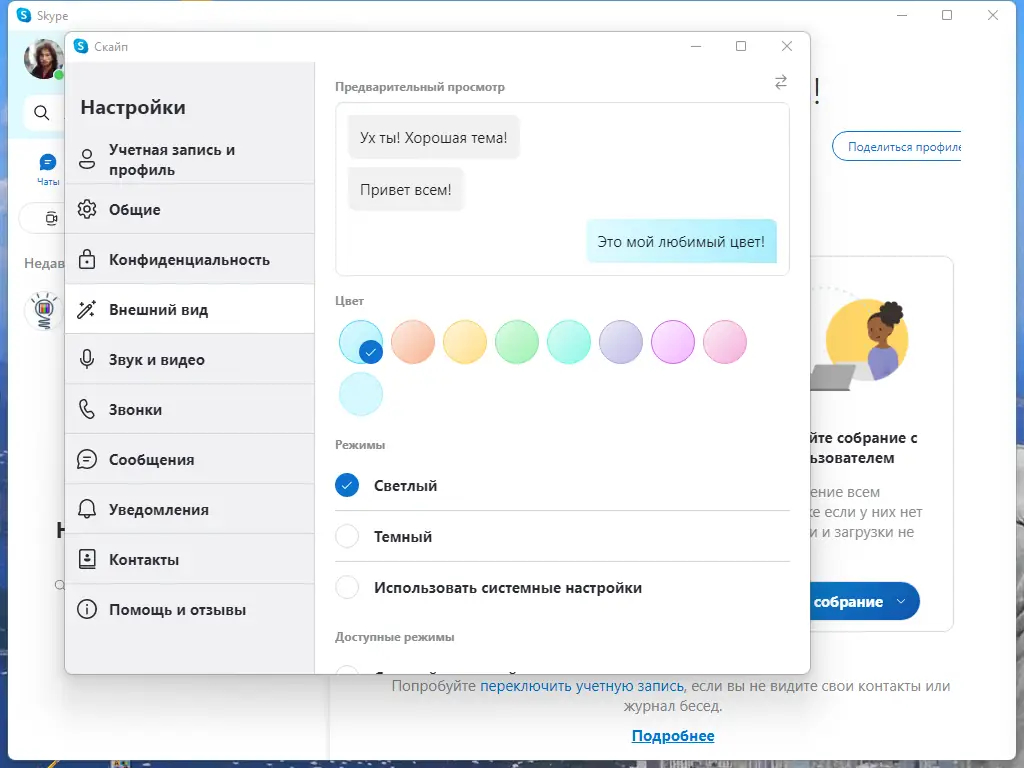The height and width of the screenshot is (768, 1024).
Task: Open the Подробнее link at the bottom
Action: (x=673, y=736)
